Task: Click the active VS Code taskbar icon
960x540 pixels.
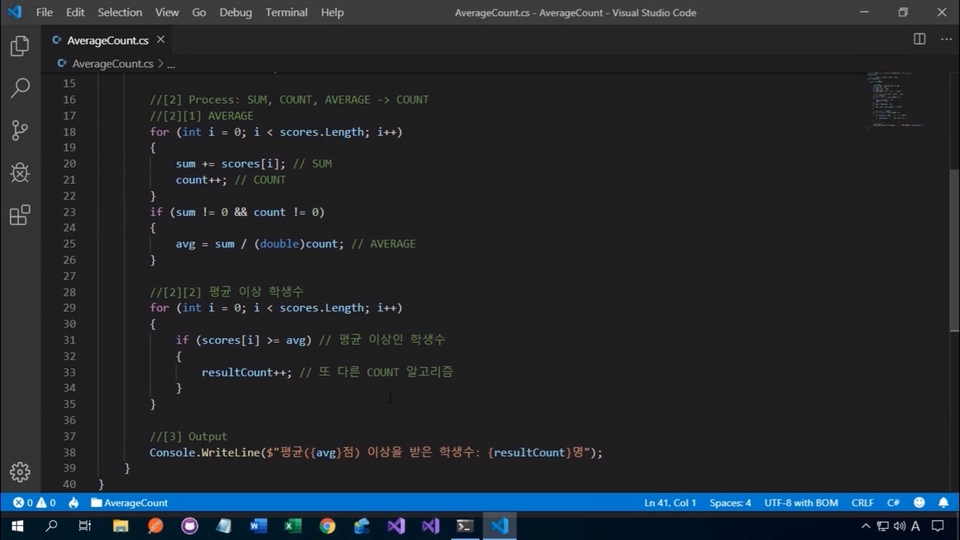Action: point(500,526)
